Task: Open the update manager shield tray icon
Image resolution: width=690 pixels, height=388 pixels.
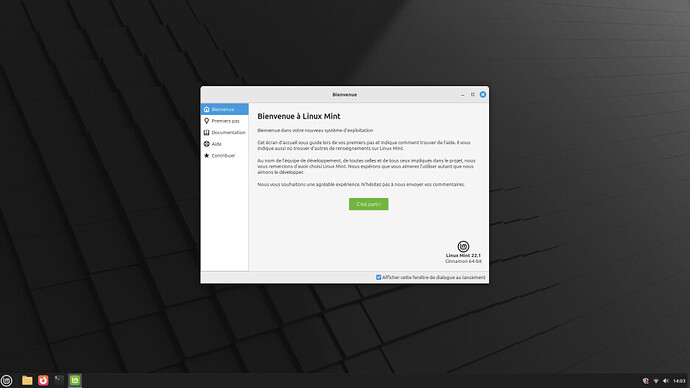Action: 646,381
